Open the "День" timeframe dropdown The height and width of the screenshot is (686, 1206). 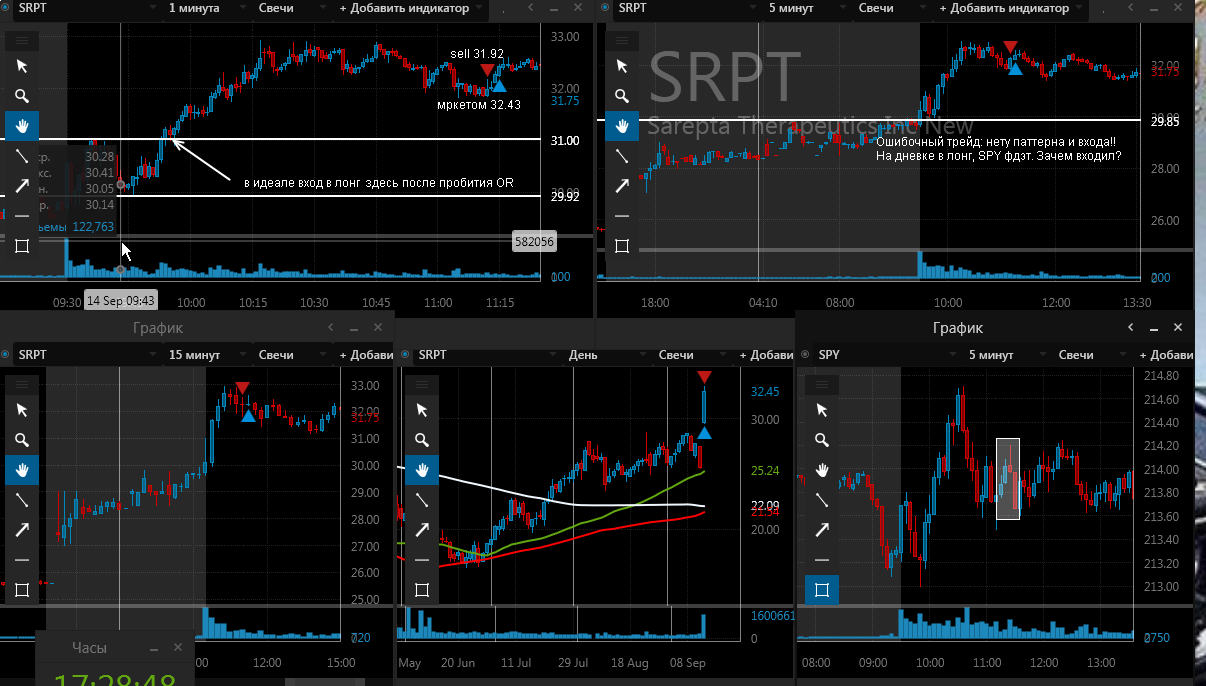click(x=605, y=355)
